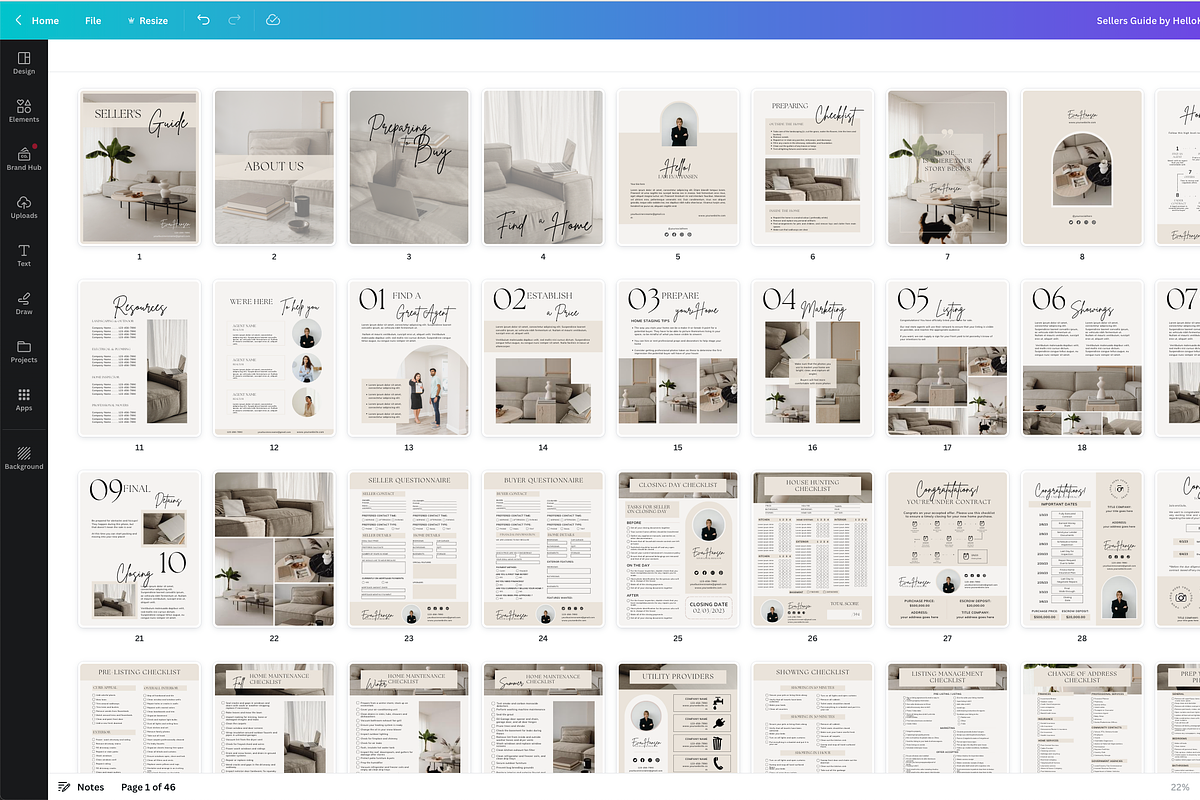Select page 17 Listing thumbnail
Screen dimensions: 1200x800
tap(947, 358)
